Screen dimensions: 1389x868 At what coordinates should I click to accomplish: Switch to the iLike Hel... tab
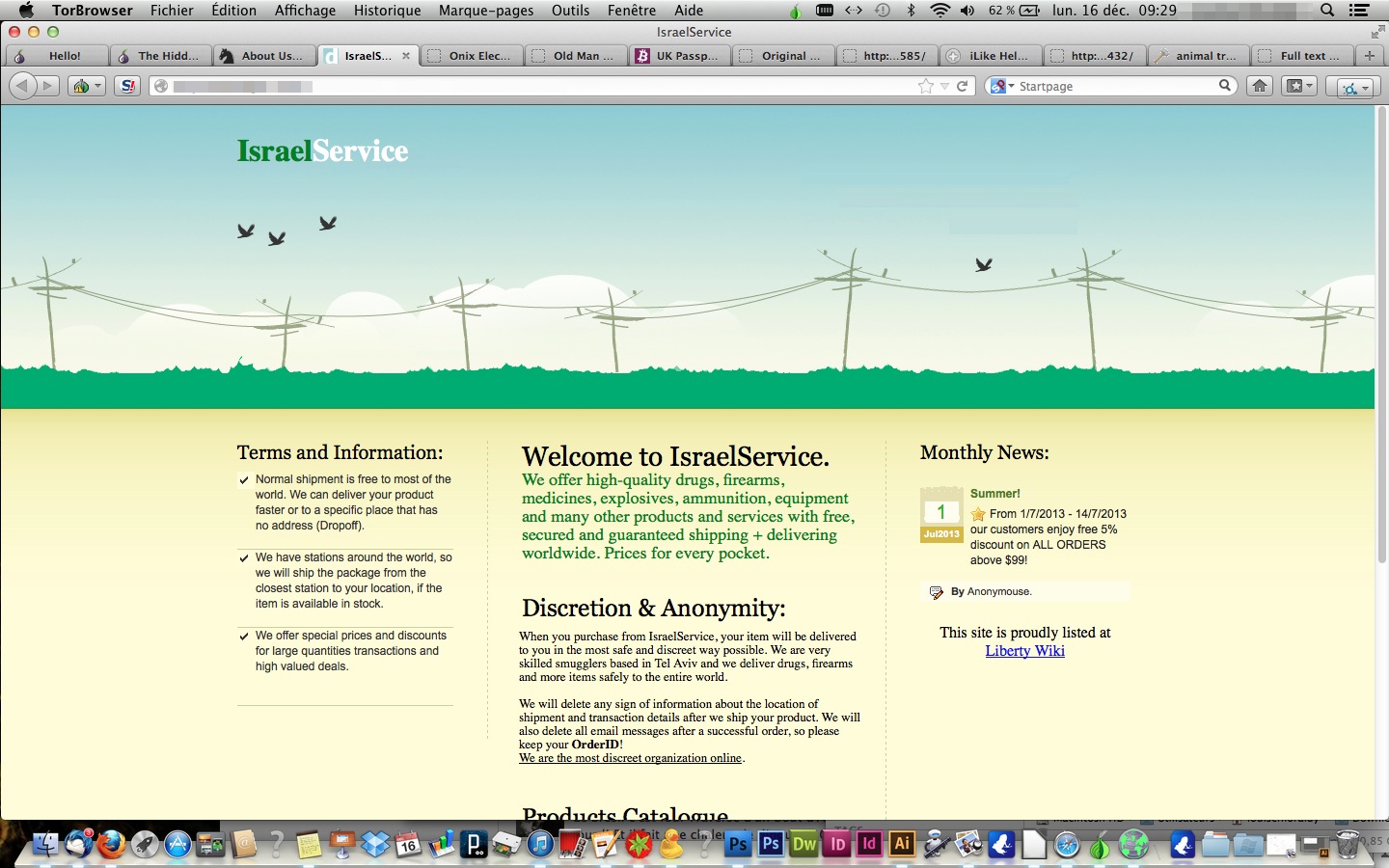click(x=993, y=56)
